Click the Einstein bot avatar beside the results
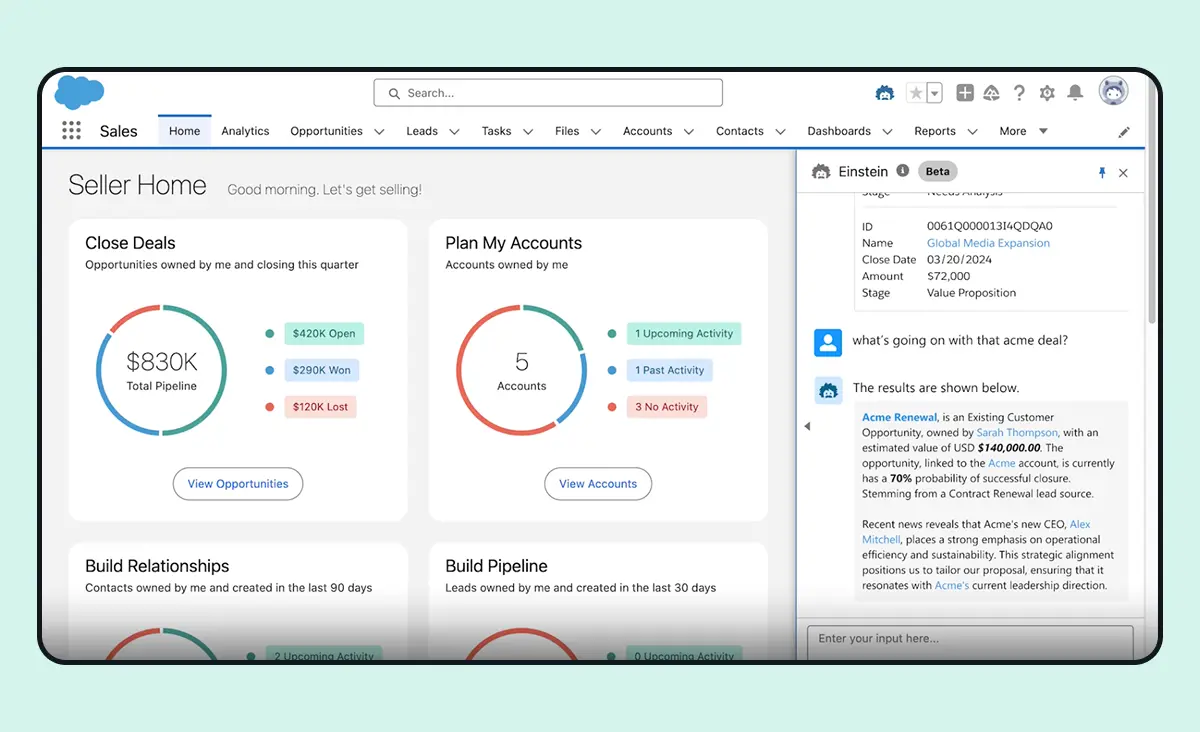 tap(828, 389)
